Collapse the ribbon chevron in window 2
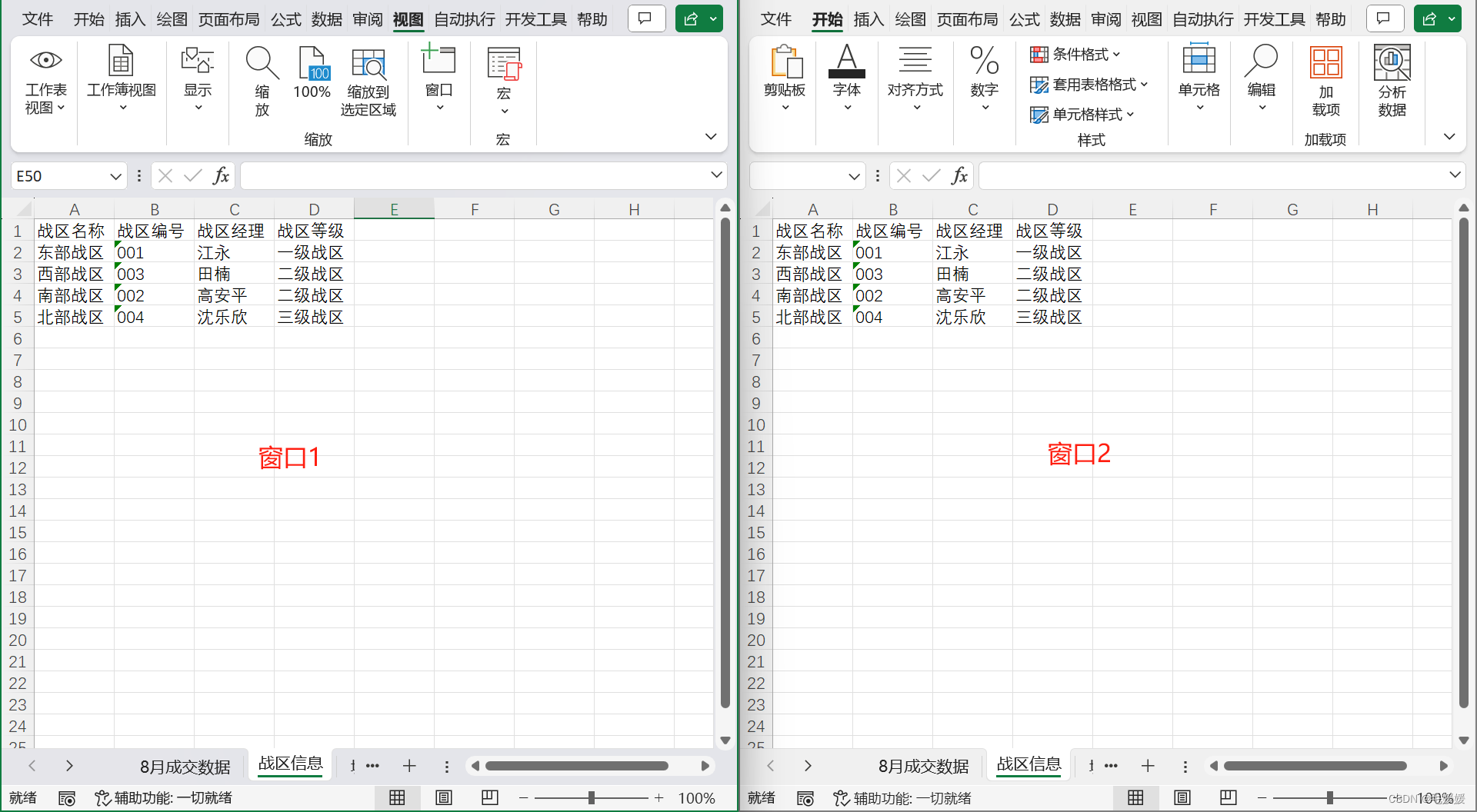The height and width of the screenshot is (812, 1477). [x=1449, y=137]
